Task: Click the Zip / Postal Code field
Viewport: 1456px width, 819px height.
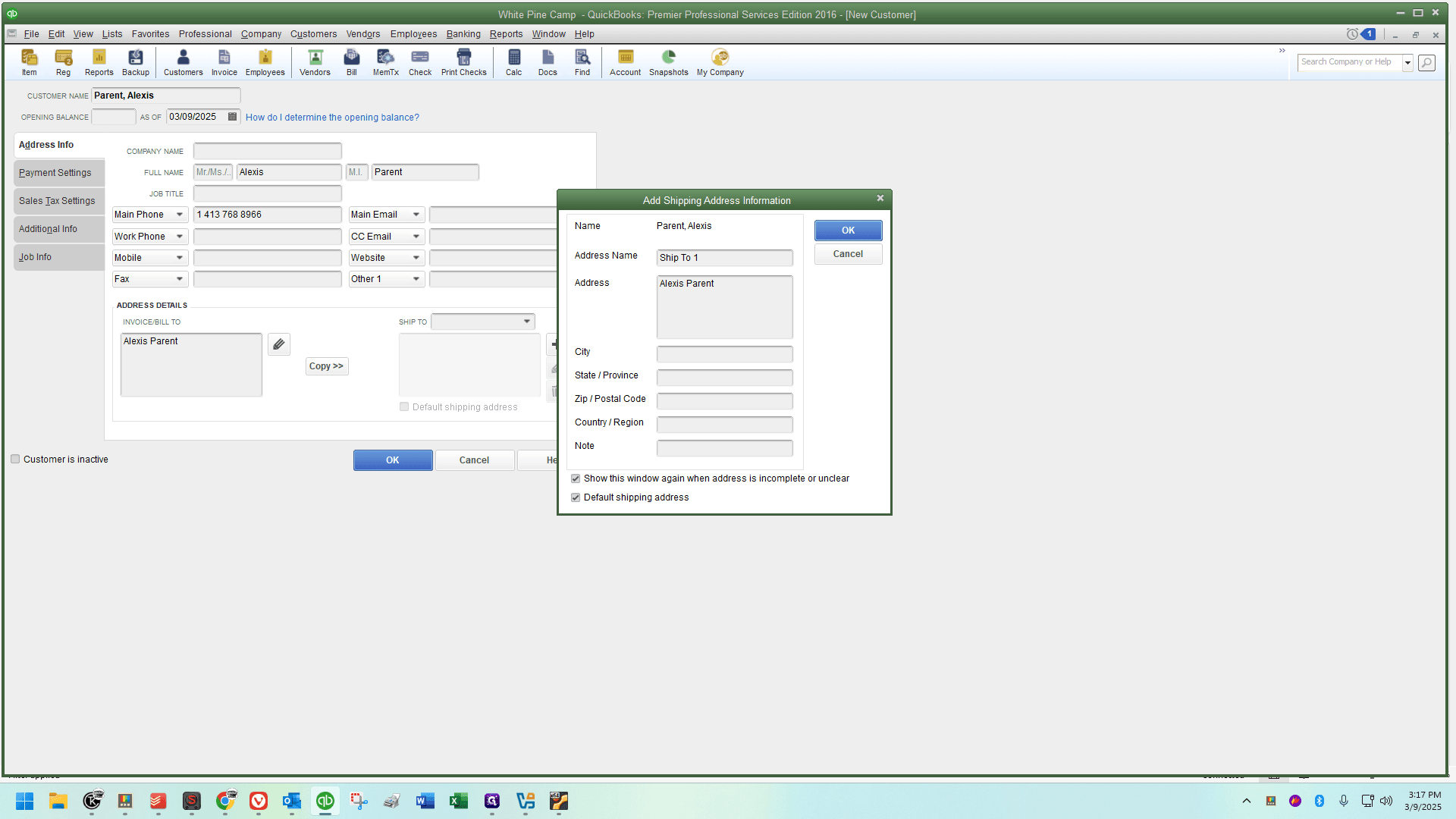Action: 724,401
